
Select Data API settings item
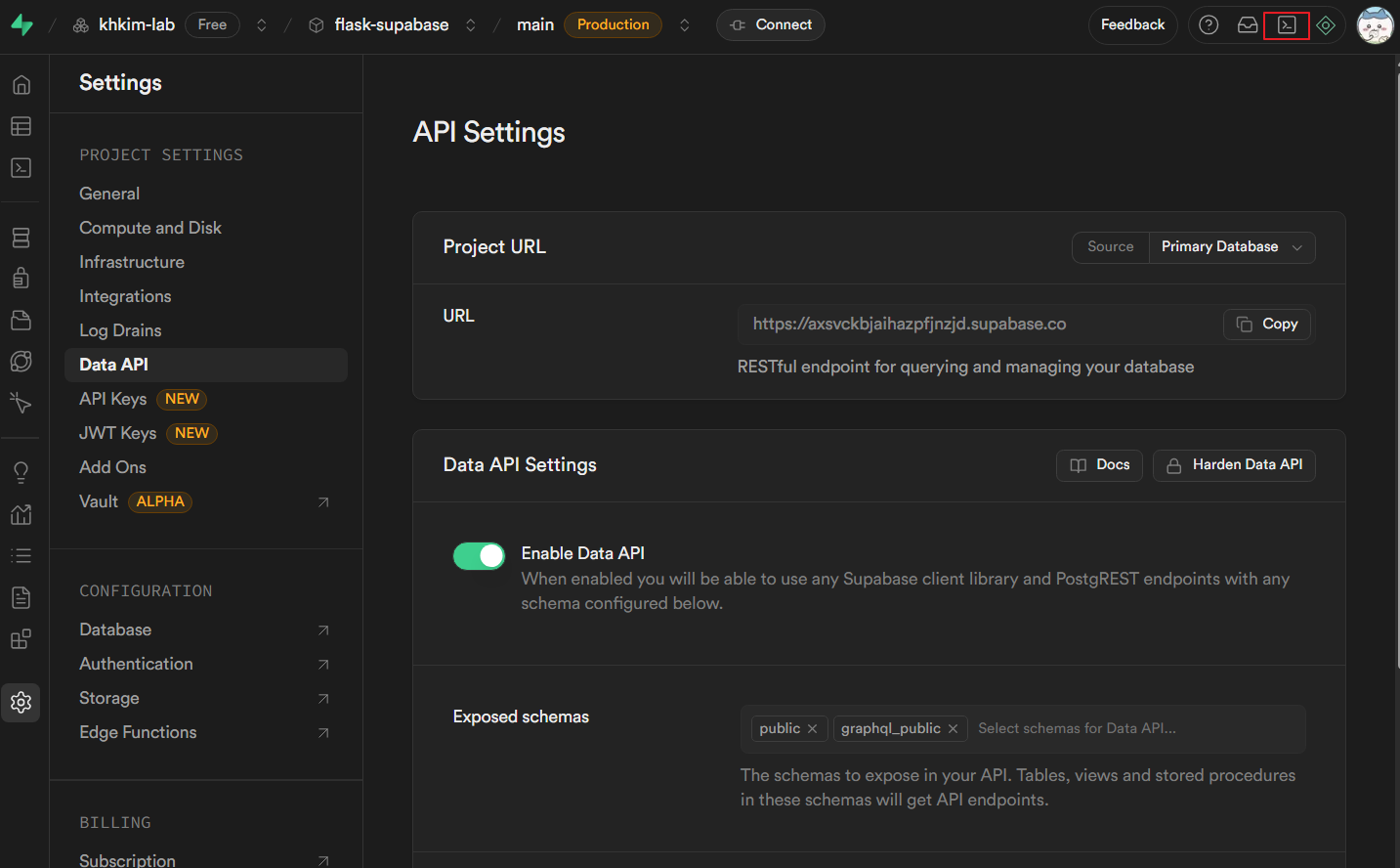click(x=206, y=365)
